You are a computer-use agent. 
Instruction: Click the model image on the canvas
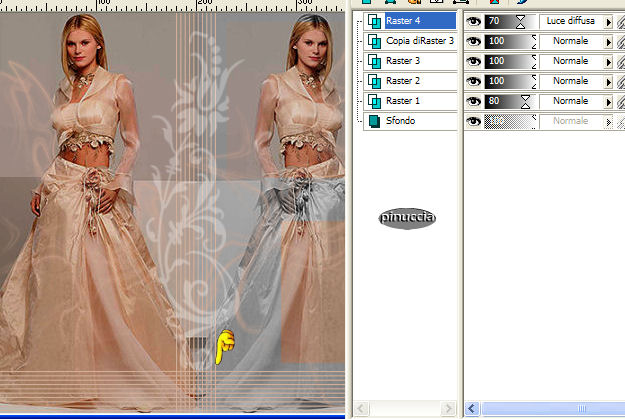pos(172,211)
